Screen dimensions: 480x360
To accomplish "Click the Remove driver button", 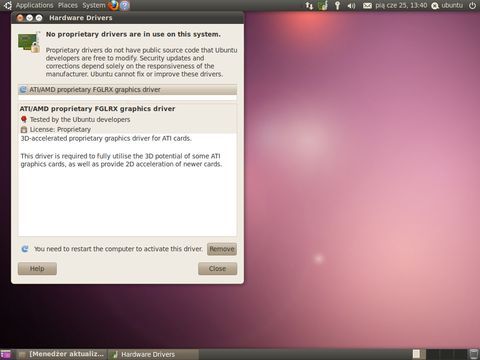I will [x=222, y=249].
